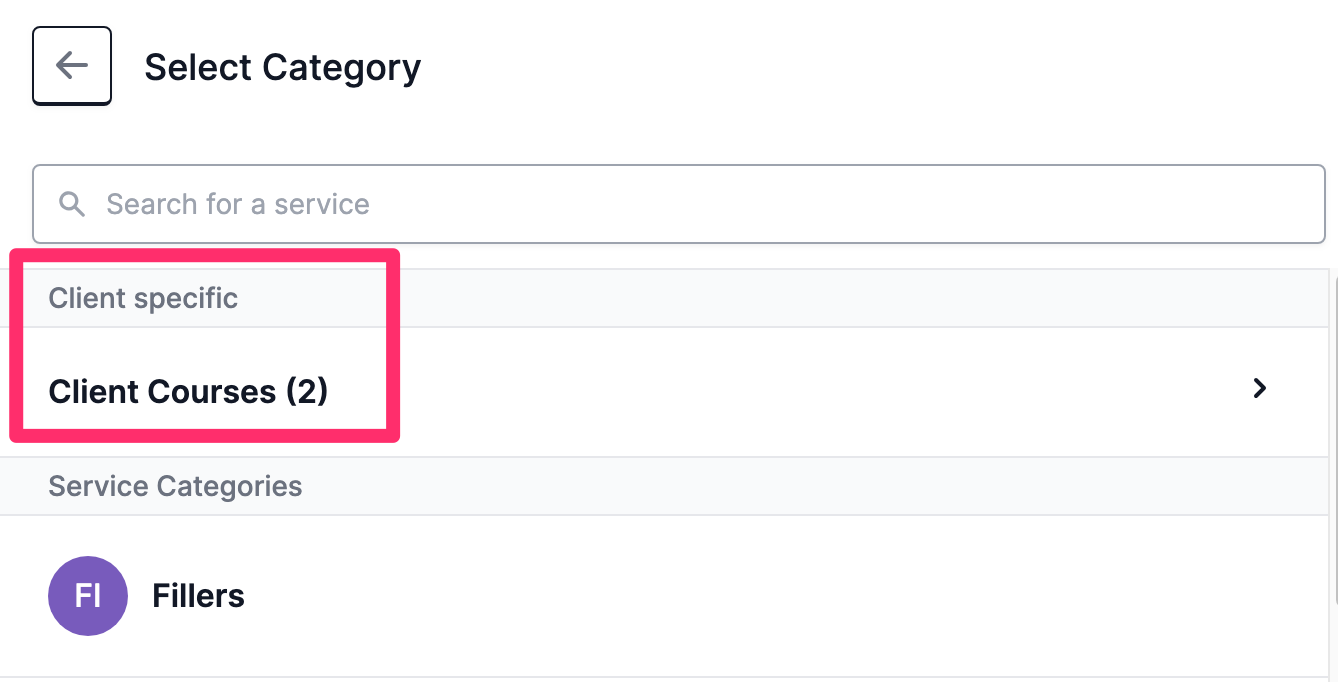Select the purple FI avatar circle

[88, 596]
